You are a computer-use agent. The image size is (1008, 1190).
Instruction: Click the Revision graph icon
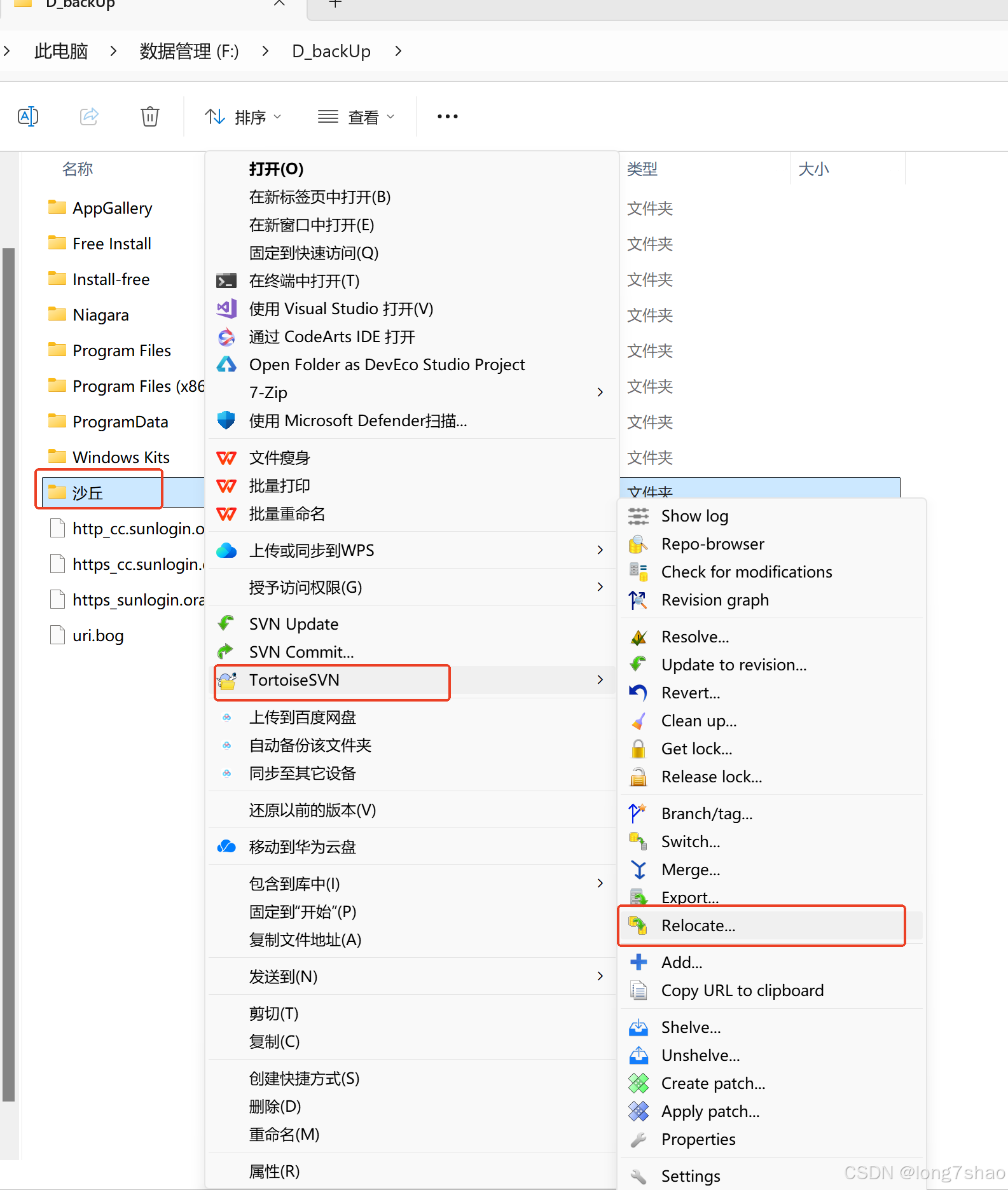pyautogui.click(x=639, y=600)
